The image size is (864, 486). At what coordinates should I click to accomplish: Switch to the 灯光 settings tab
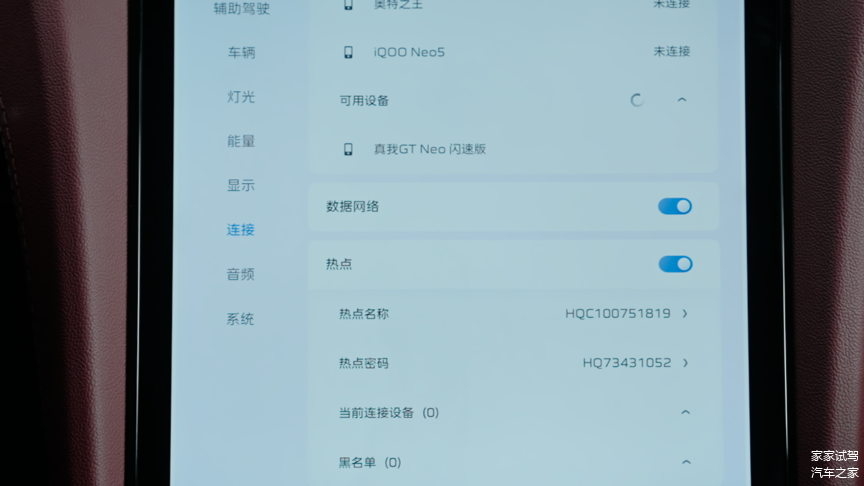point(240,97)
